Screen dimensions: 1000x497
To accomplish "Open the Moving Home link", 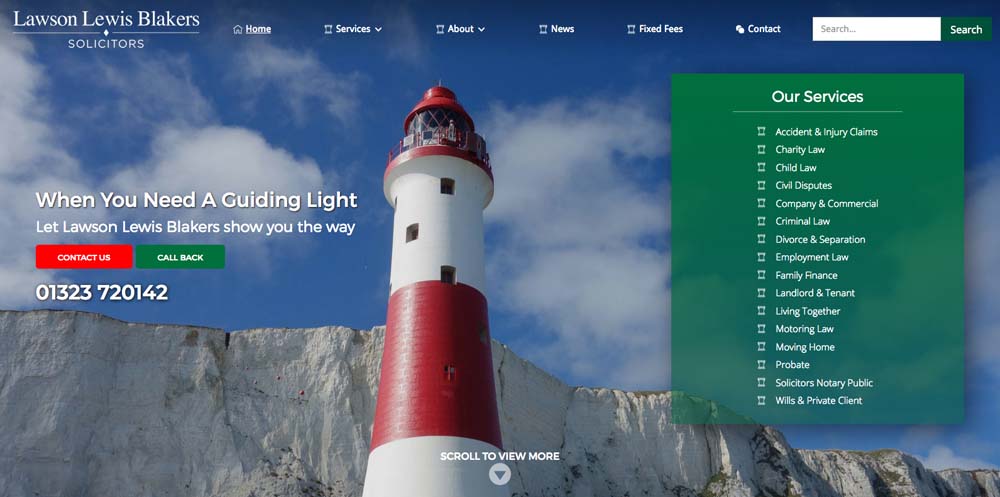I will pos(805,347).
